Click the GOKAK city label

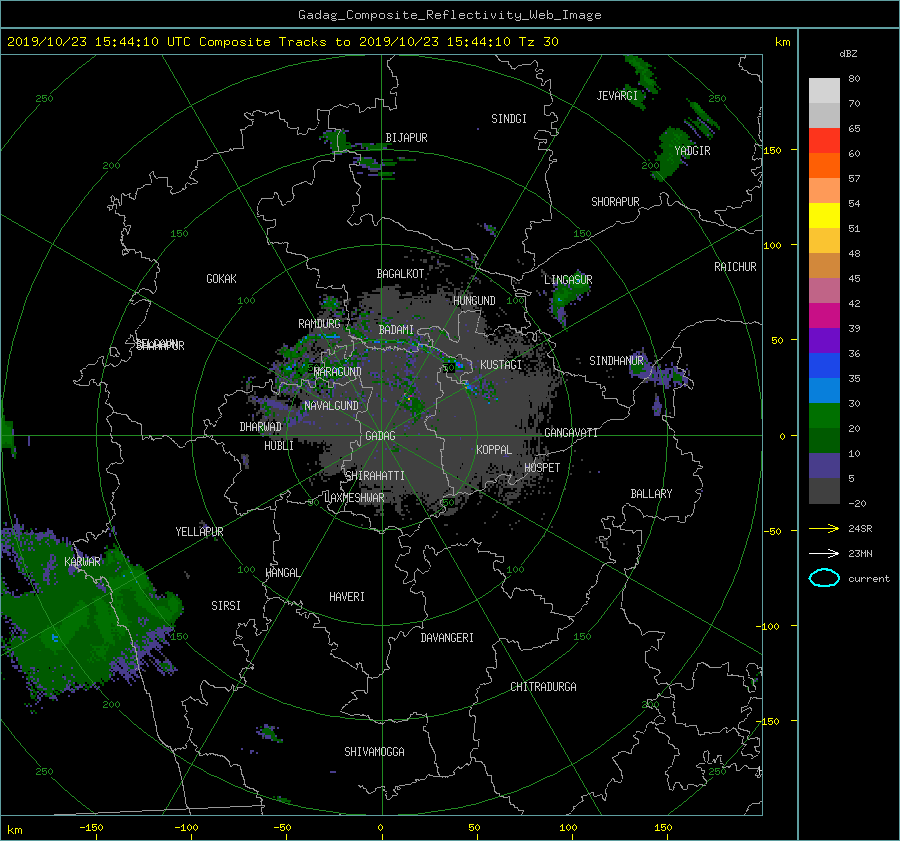[x=221, y=279]
